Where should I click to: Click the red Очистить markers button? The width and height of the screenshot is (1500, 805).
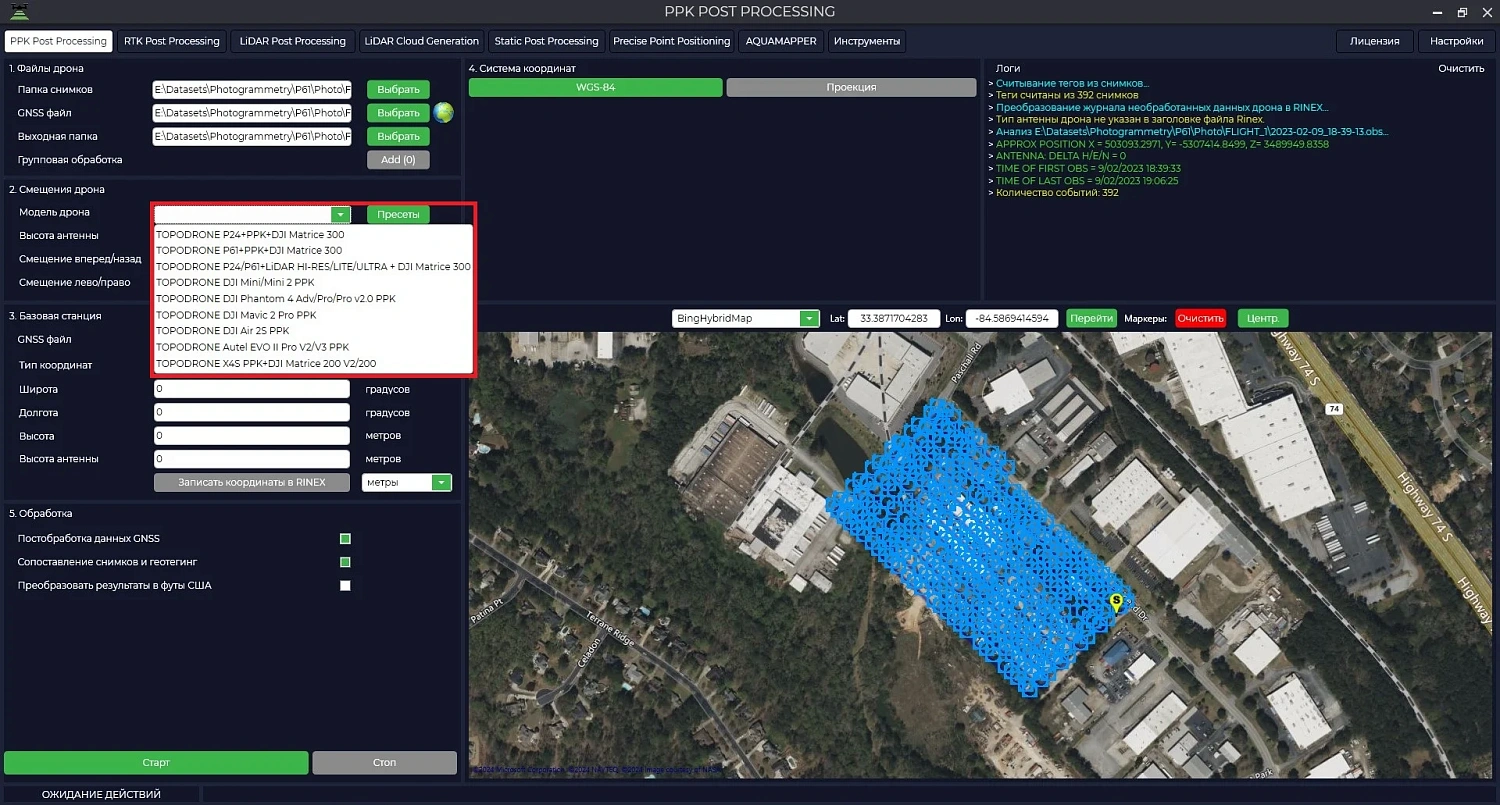pyautogui.click(x=1200, y=319)
